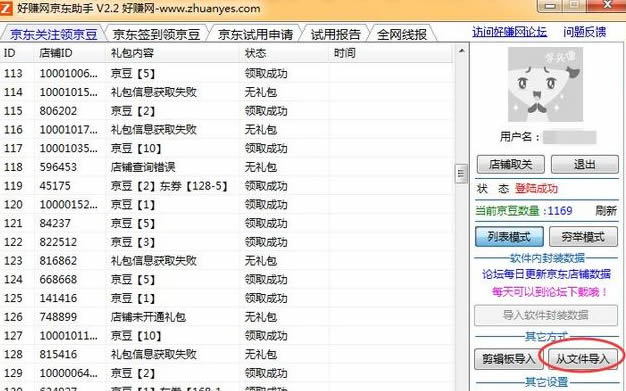Click the orange Z app icon in title bar
This screenshot has width=626, height=391.
(x=6, y=8)
